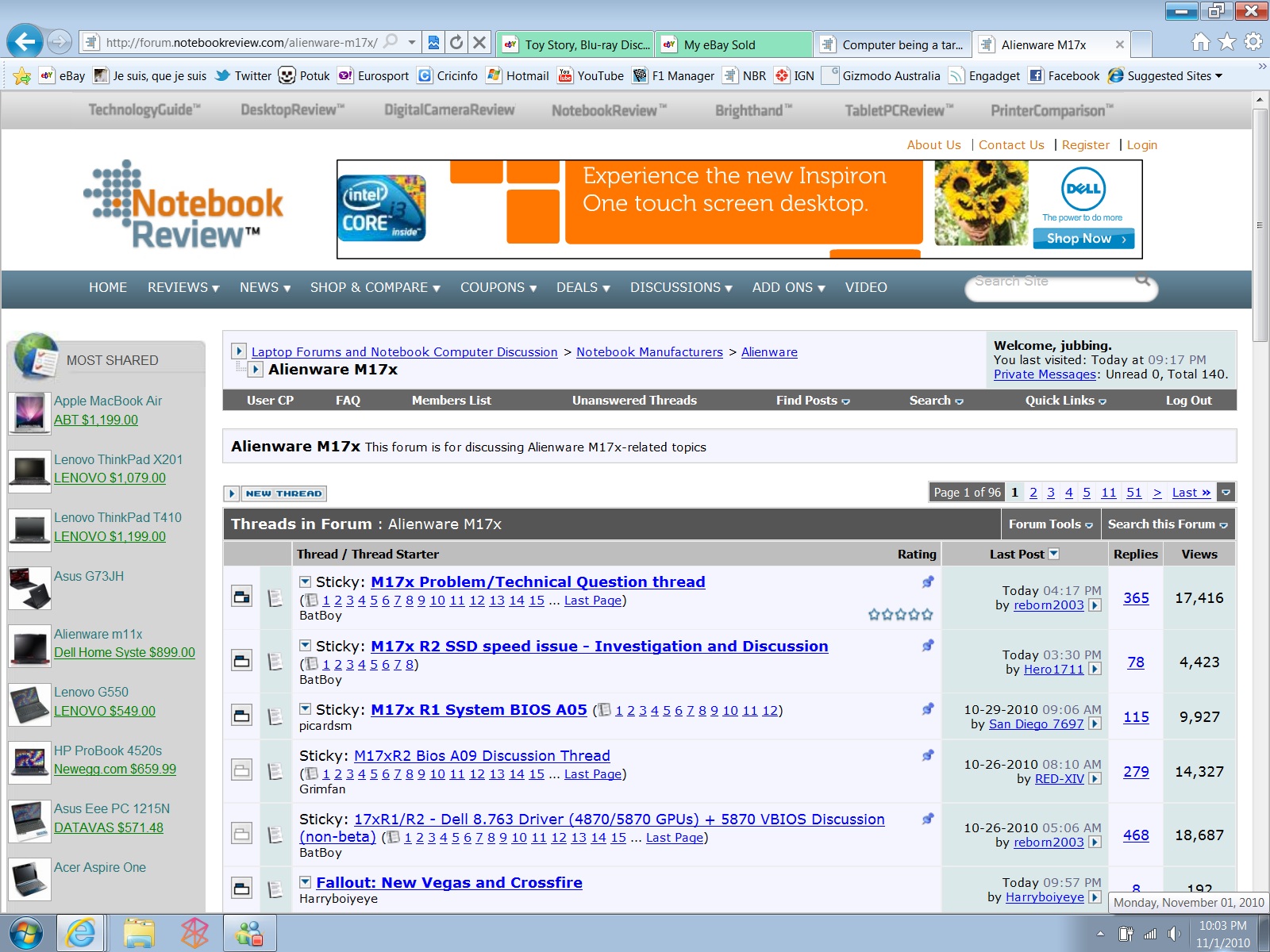Toggle the arrow beside M17x R1 System BIOS A05
This screenshot has height=952, width=1270.
coord(305,708)
